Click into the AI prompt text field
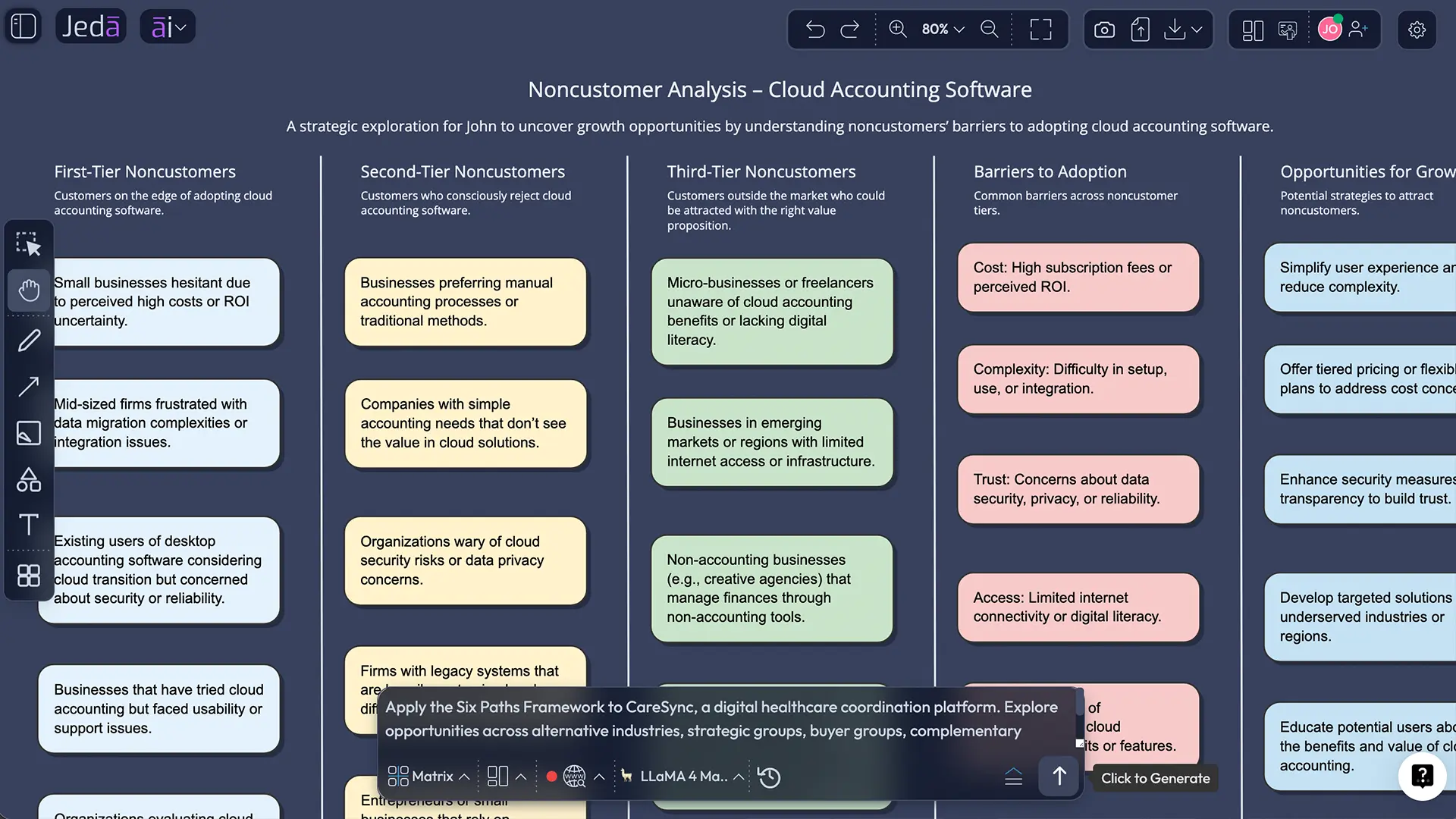Image resolution: width=1456 pixels, height=819 pixels. point(726,719)
